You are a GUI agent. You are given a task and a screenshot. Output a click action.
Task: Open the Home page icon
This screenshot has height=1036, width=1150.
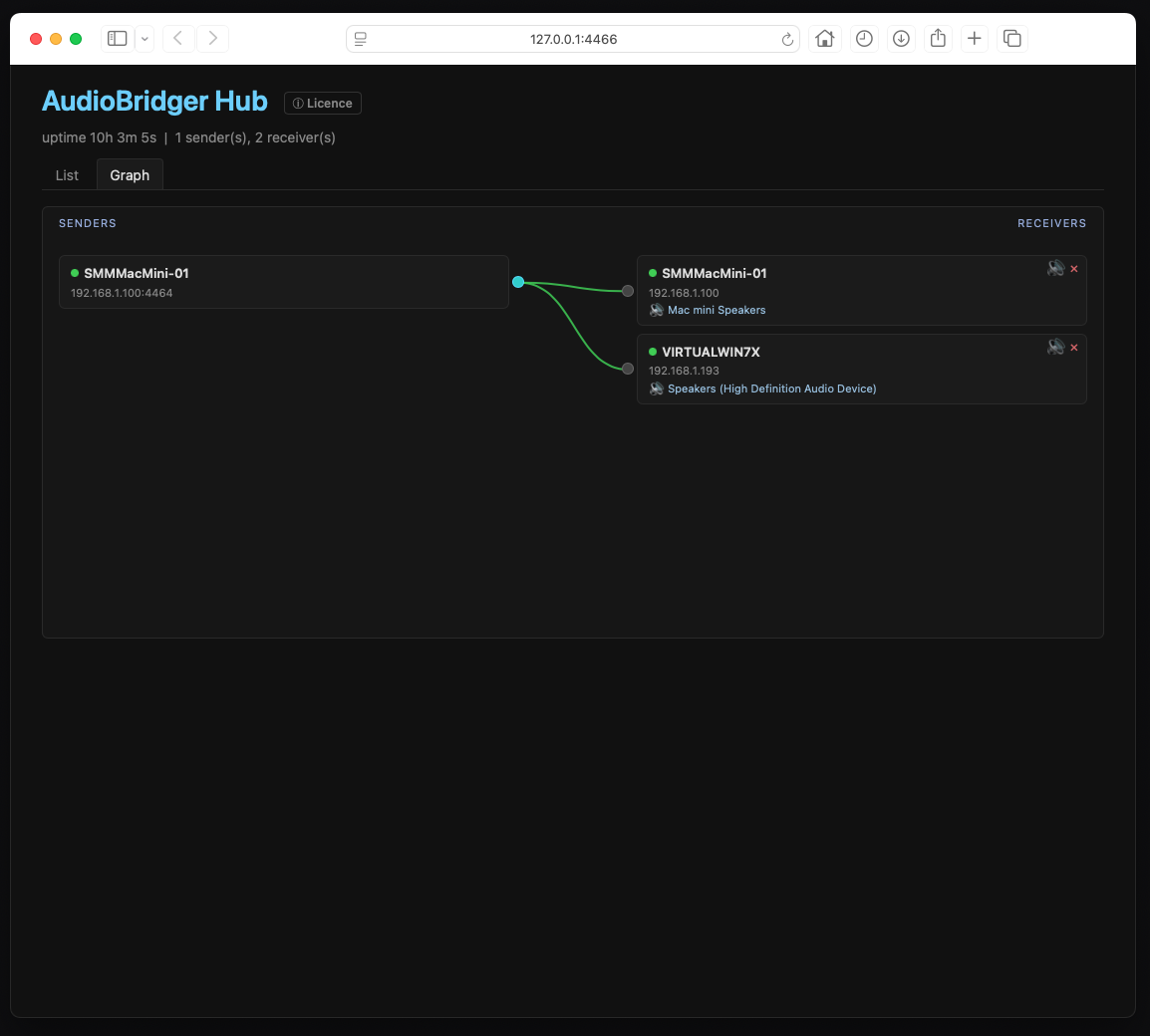[825, 38]
